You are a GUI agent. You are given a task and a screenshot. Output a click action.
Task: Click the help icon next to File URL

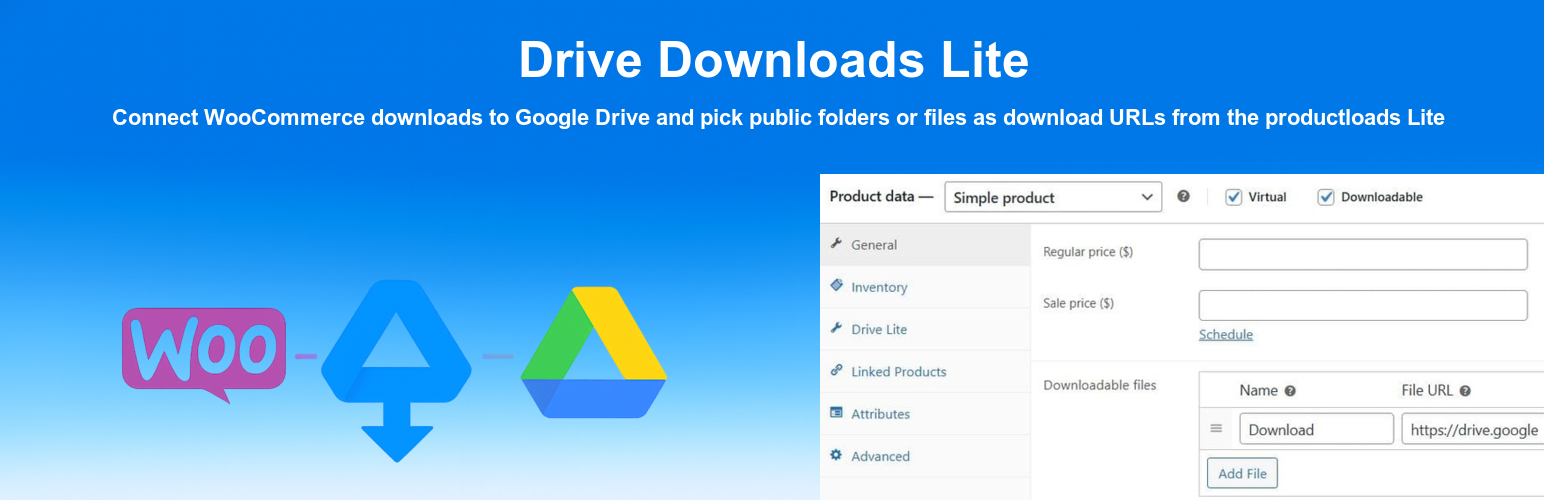1465,391
